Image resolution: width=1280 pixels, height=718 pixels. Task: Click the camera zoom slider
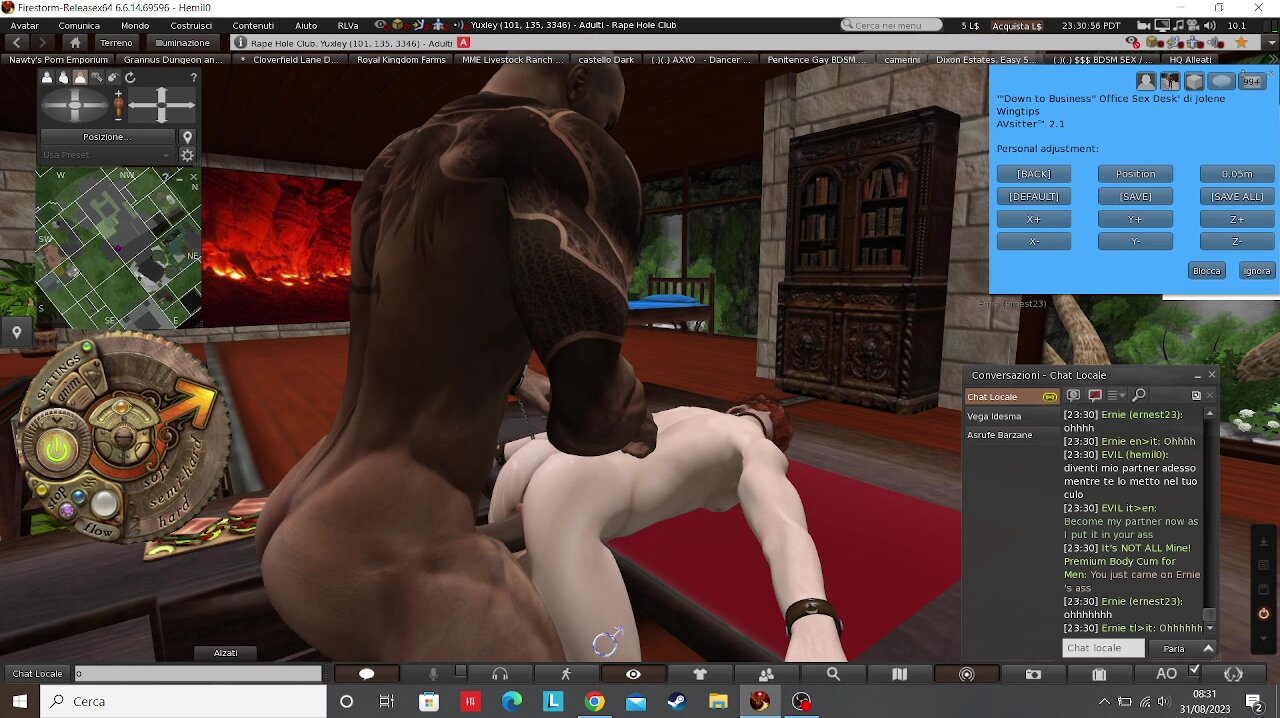118,104
